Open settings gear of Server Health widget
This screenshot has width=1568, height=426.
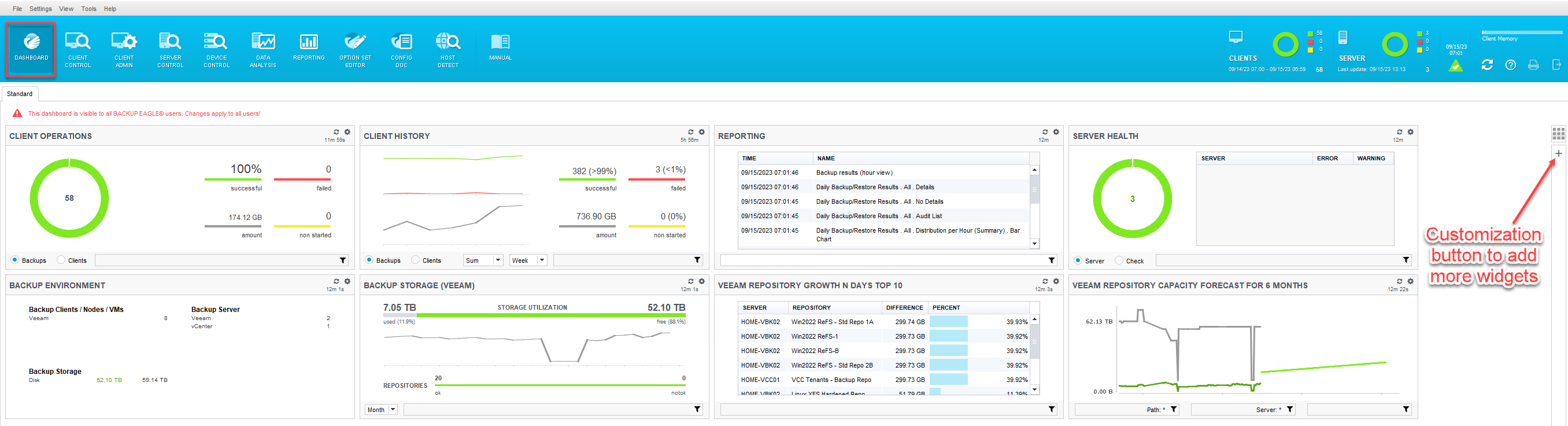pyautogui.click(x=1410, y=131)
